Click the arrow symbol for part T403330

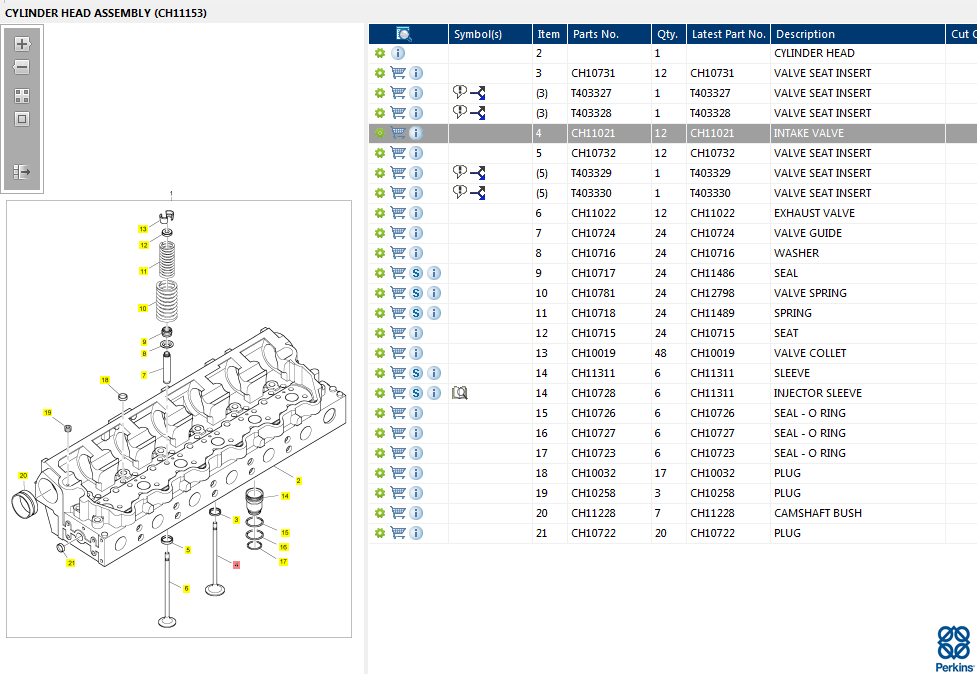coord(478,193)
